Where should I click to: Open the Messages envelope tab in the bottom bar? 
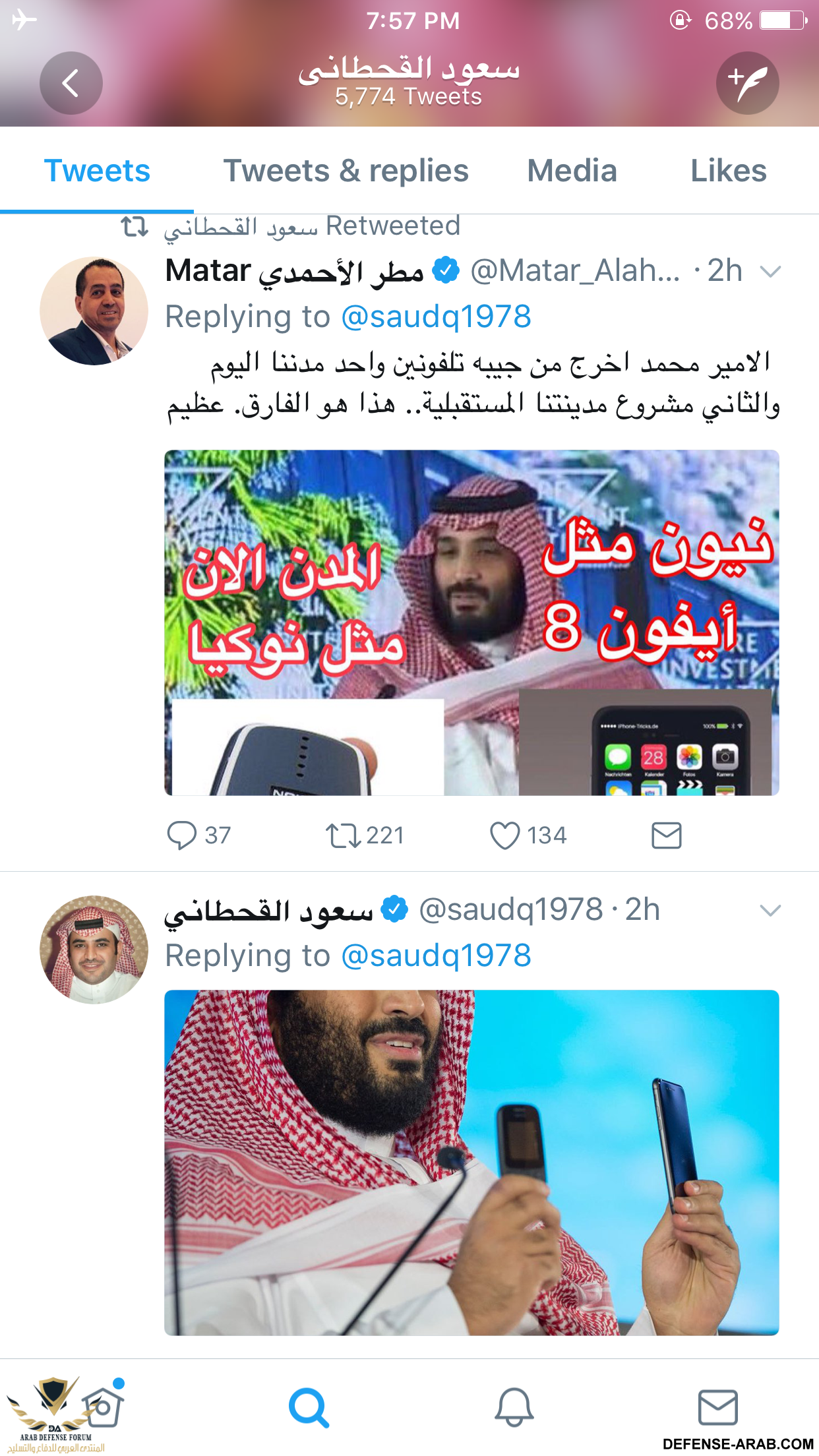(x=717, y=1407)
